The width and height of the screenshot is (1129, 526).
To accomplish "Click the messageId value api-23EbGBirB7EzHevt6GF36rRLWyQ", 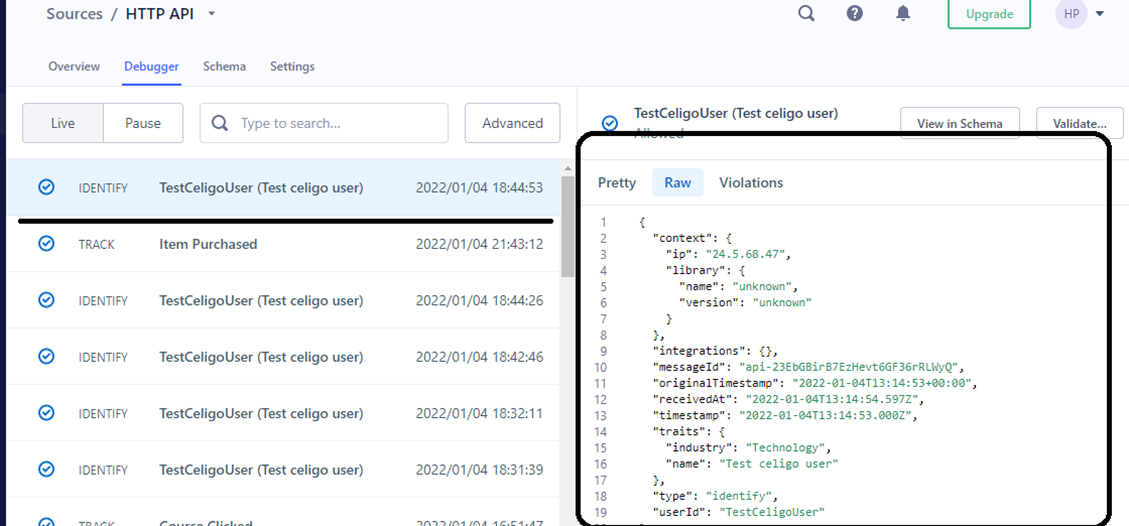I will [850, 367].
